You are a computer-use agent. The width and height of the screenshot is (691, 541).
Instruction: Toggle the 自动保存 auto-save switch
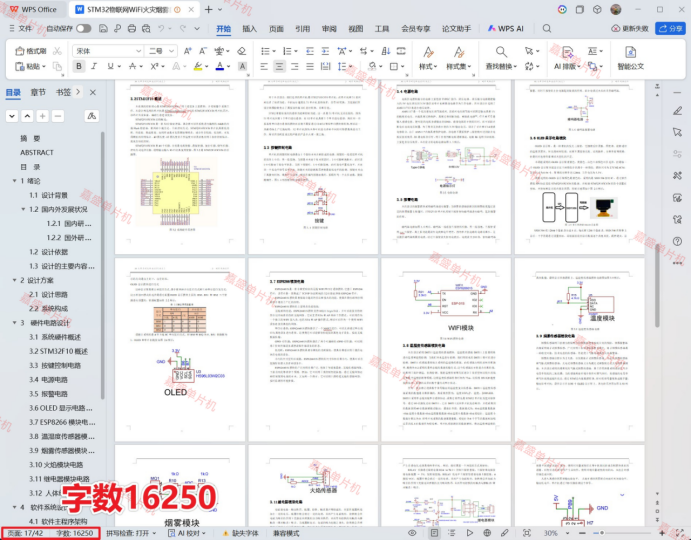[x=83, y=28]
